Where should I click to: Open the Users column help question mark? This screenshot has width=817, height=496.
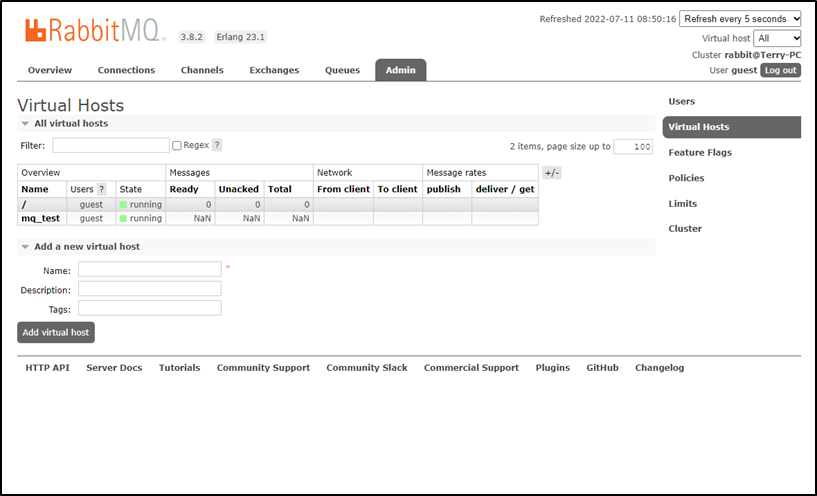coord(102,189)
